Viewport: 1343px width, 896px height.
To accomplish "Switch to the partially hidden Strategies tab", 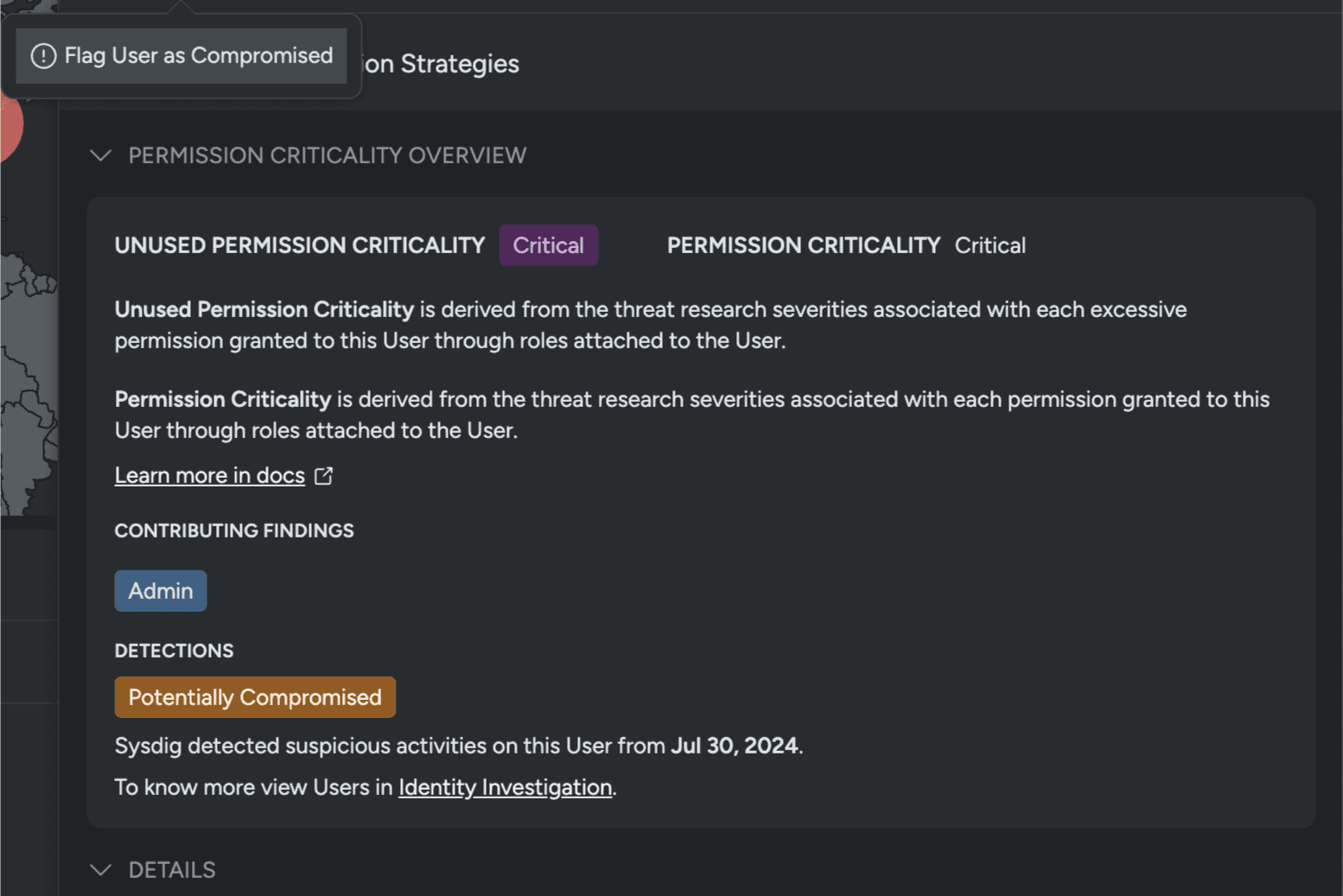I will [x=441, y=64].
